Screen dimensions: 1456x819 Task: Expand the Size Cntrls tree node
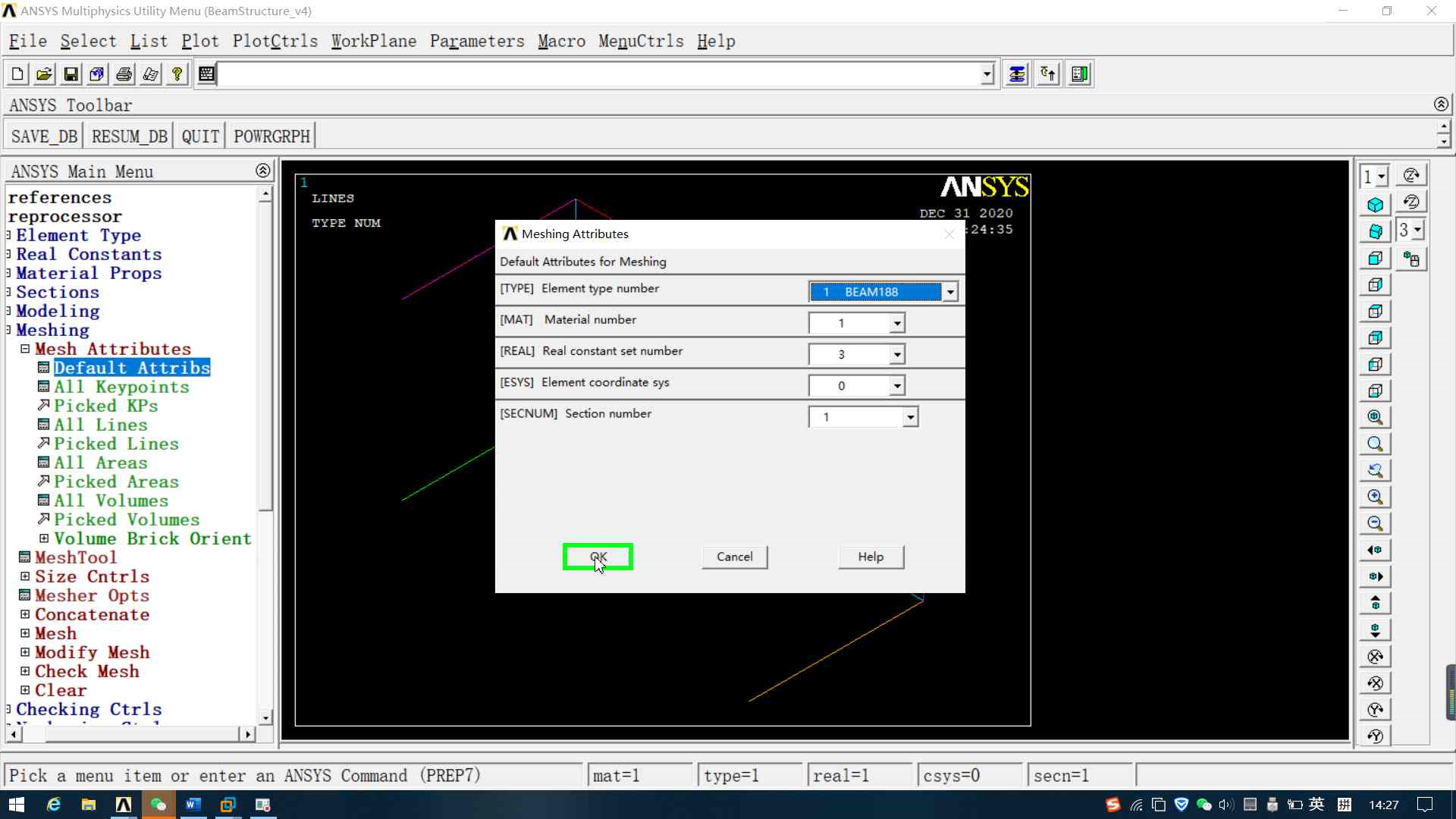click(x=25, y=576)
